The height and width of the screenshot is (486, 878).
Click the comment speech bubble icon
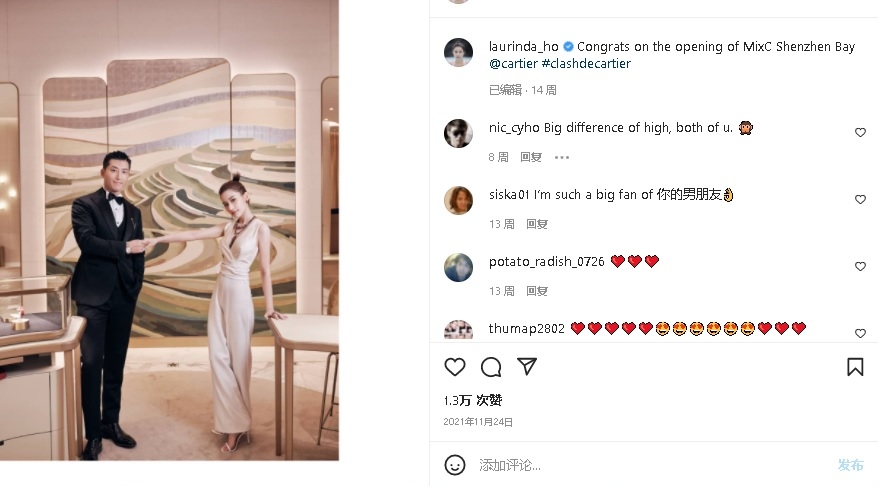[491, 367]
